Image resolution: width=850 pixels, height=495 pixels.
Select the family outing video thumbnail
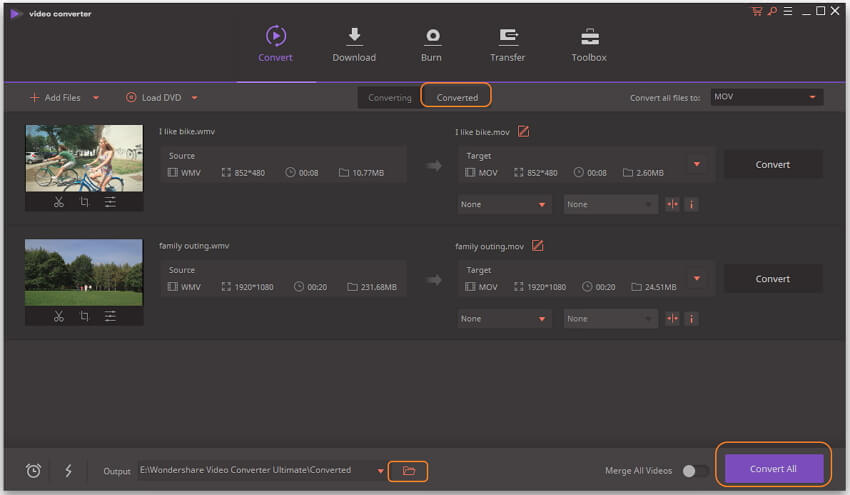84,272
